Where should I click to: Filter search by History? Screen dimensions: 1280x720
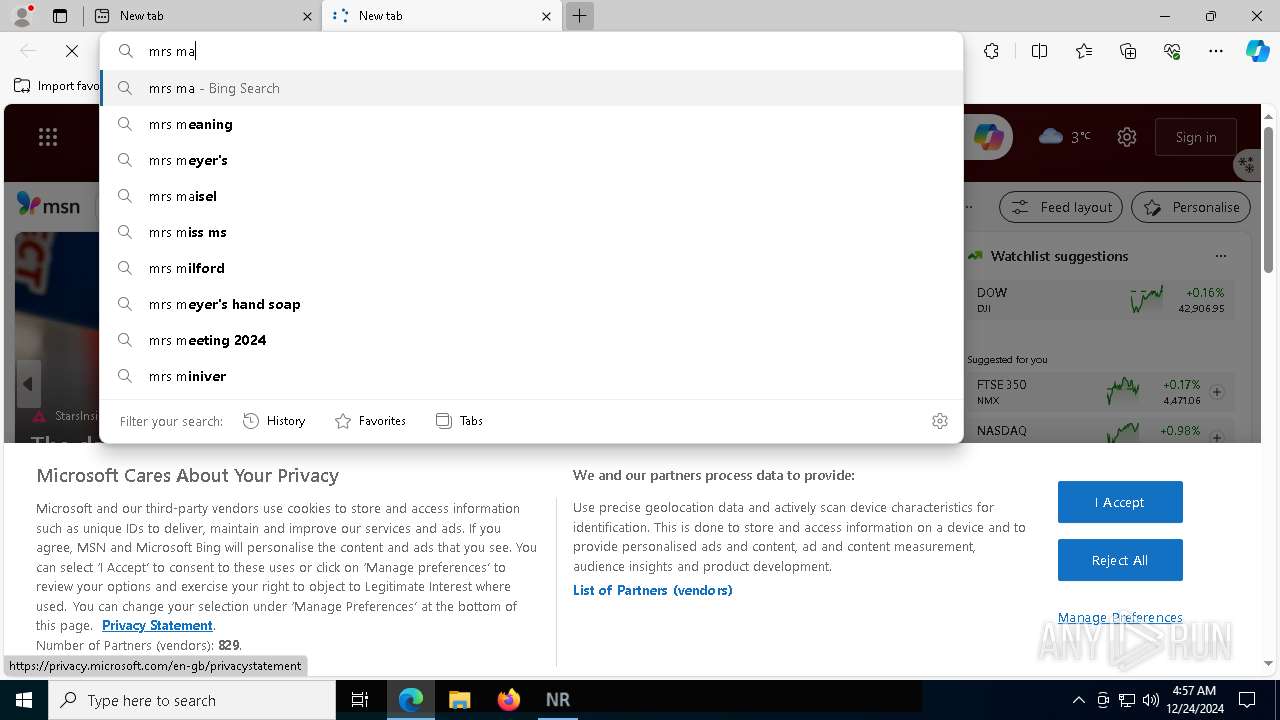pyautogui.click(x=274, y=421)
